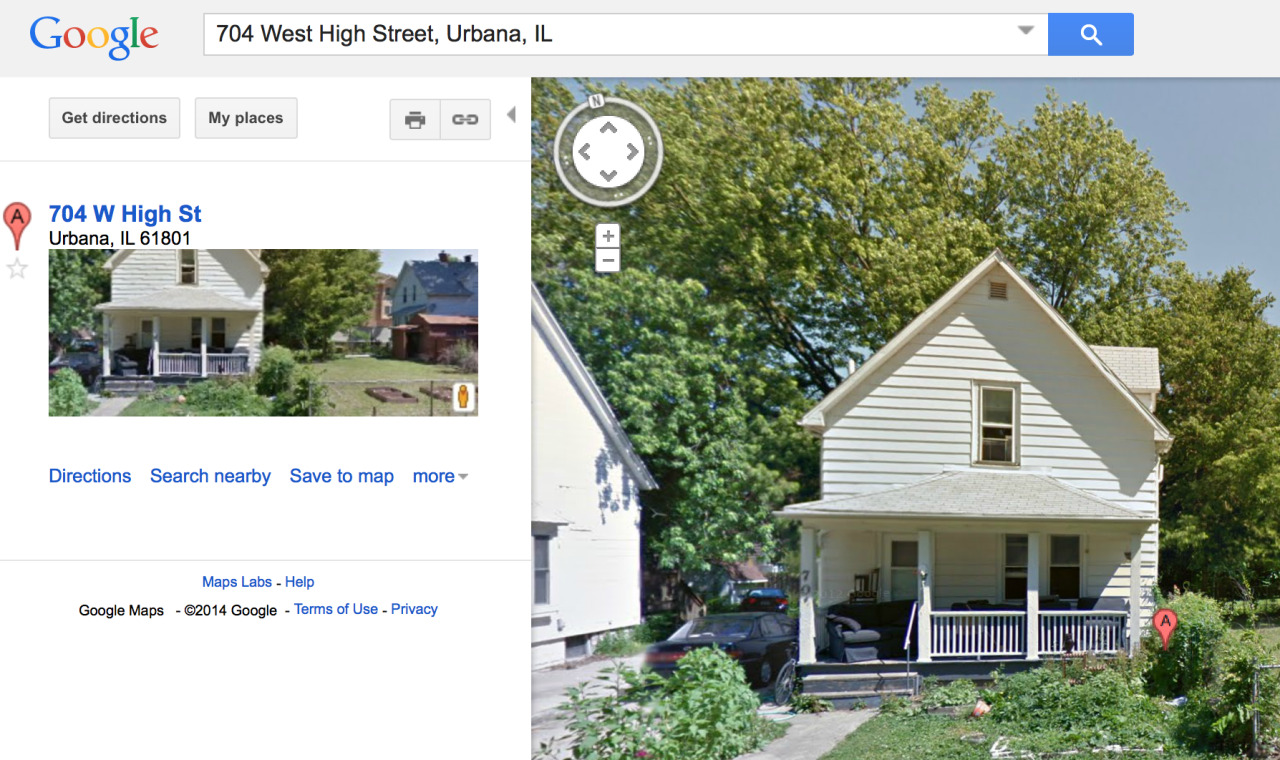
Task: Zoom in with the plus button
Action: 608,236
